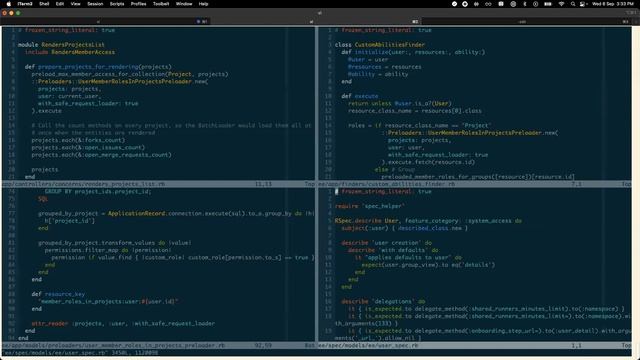Click status line 'user_member_roles_in_projects_preloader.rb' path
This screenshot has height=360, width=640.
pyautogui.click(x=113, y=345)
